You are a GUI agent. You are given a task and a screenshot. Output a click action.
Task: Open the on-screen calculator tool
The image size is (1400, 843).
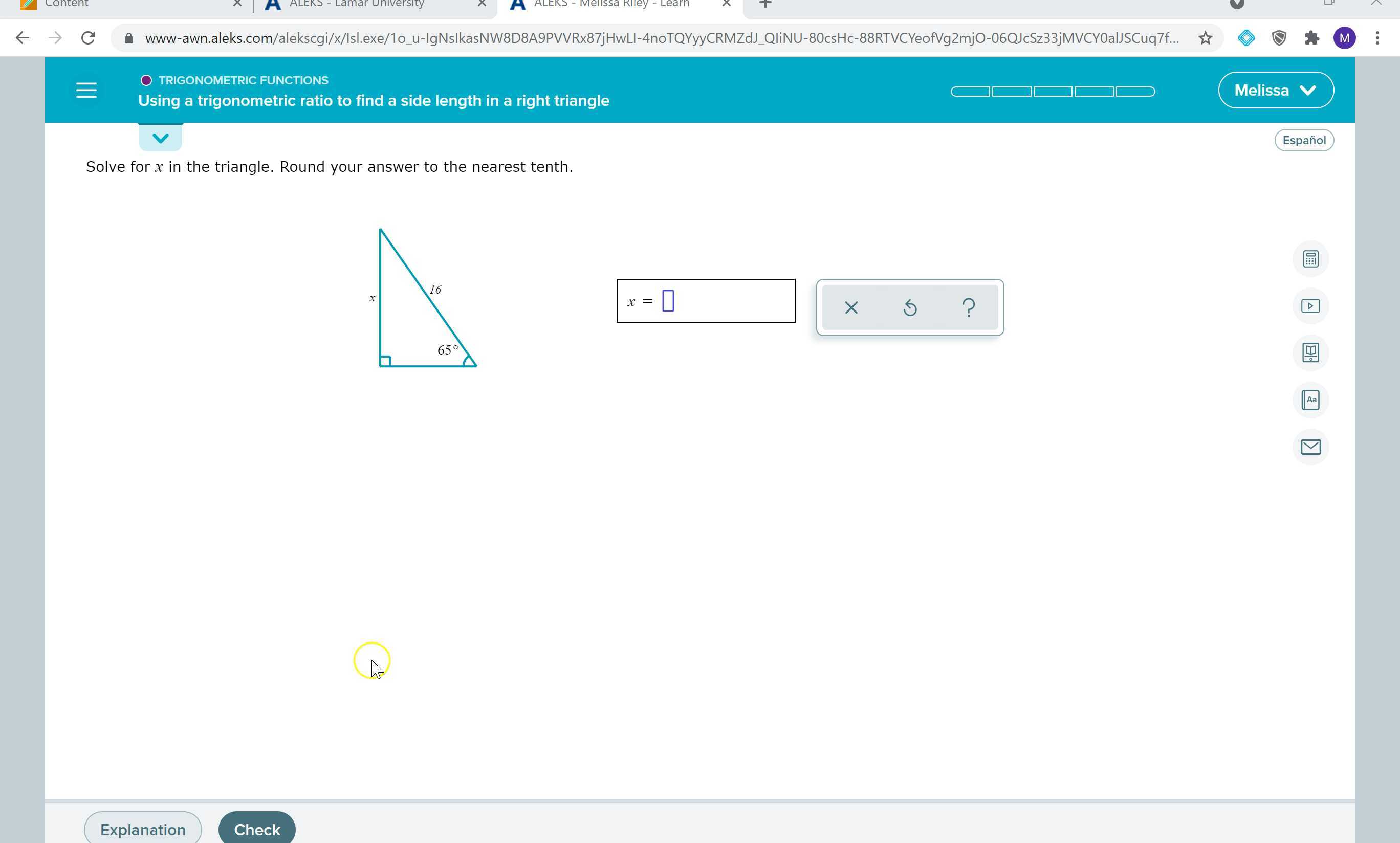click(1311, 258)
